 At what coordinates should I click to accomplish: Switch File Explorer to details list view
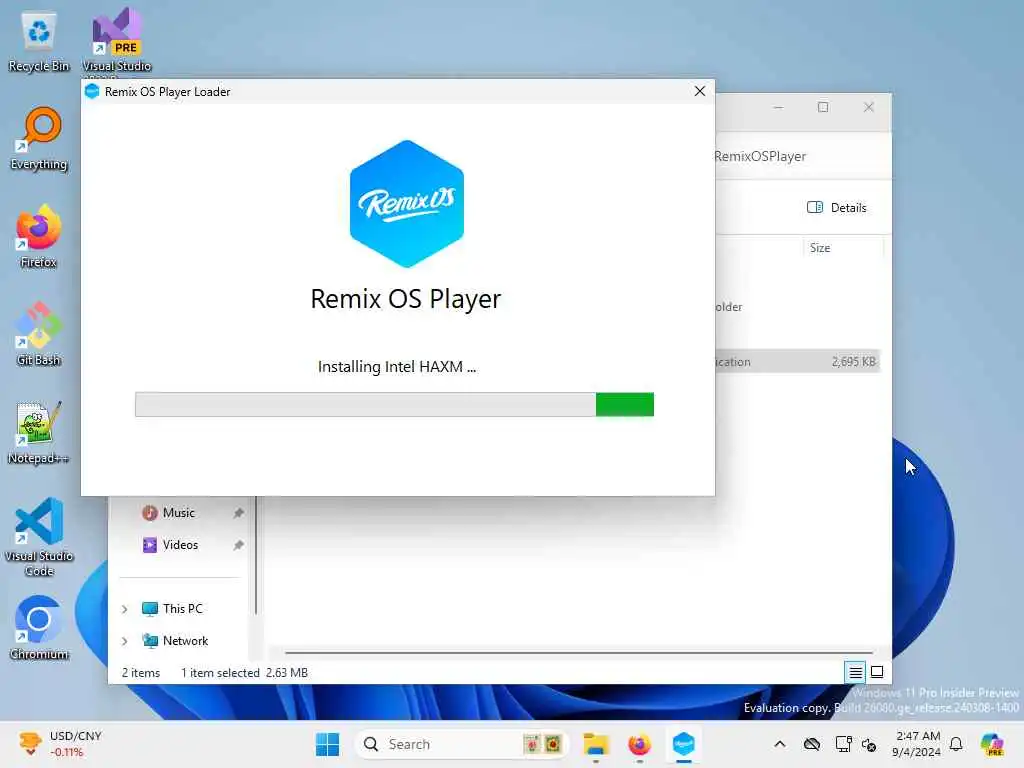(855, 671)
